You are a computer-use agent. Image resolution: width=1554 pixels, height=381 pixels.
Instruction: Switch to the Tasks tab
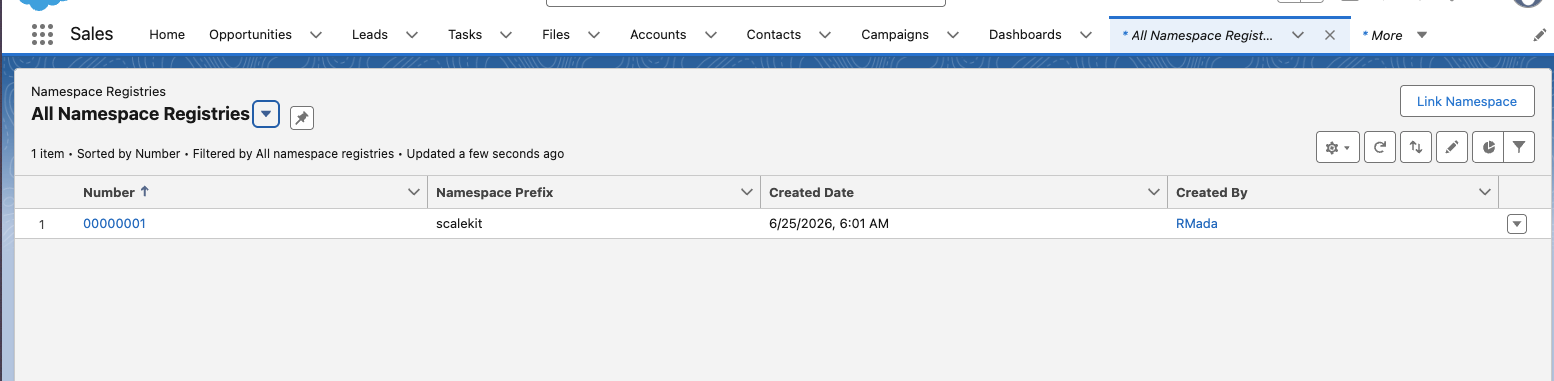click(465, 35)
